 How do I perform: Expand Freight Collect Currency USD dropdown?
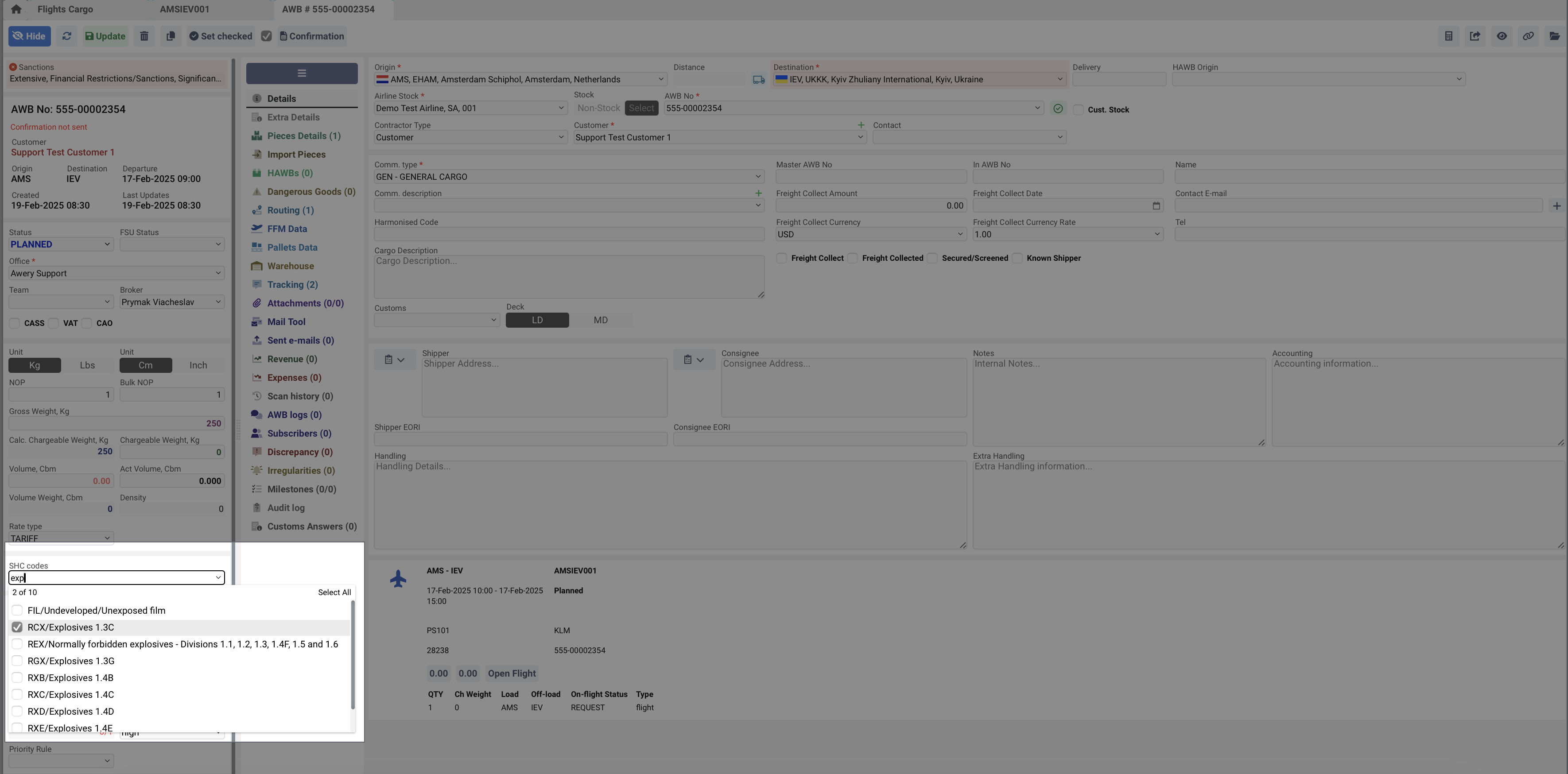click(870, 234)
